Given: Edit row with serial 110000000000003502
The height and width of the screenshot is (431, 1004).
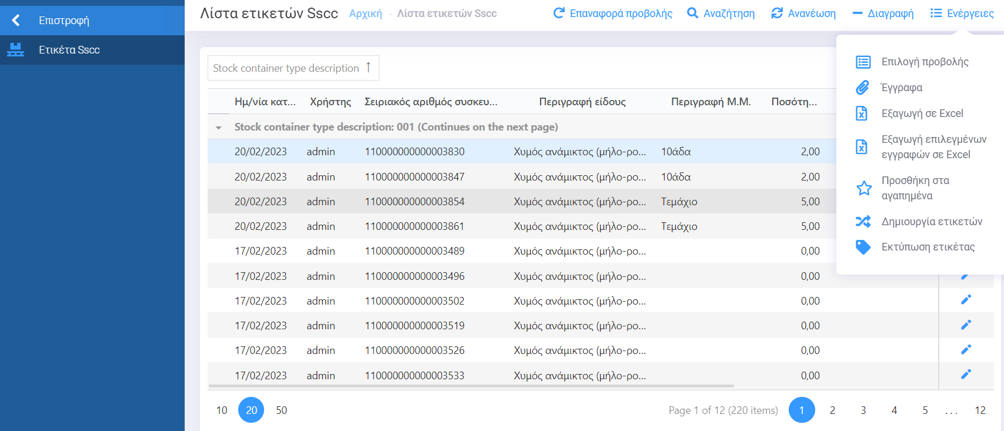Looking at the screenshot, I should 966,300.
